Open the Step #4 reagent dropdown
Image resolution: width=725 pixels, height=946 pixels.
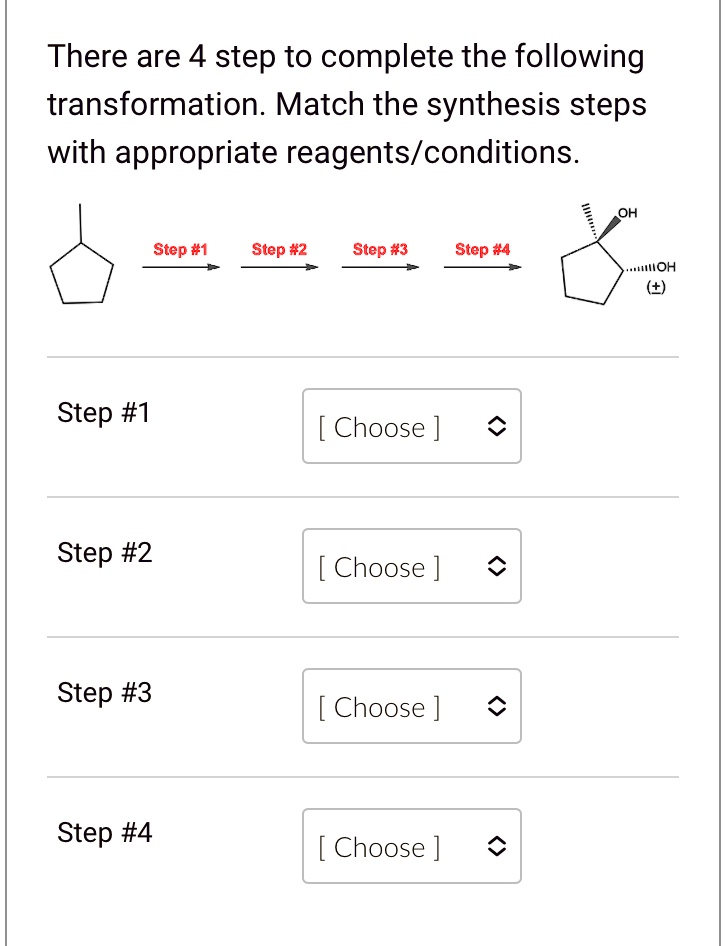[x=411, y=846]
